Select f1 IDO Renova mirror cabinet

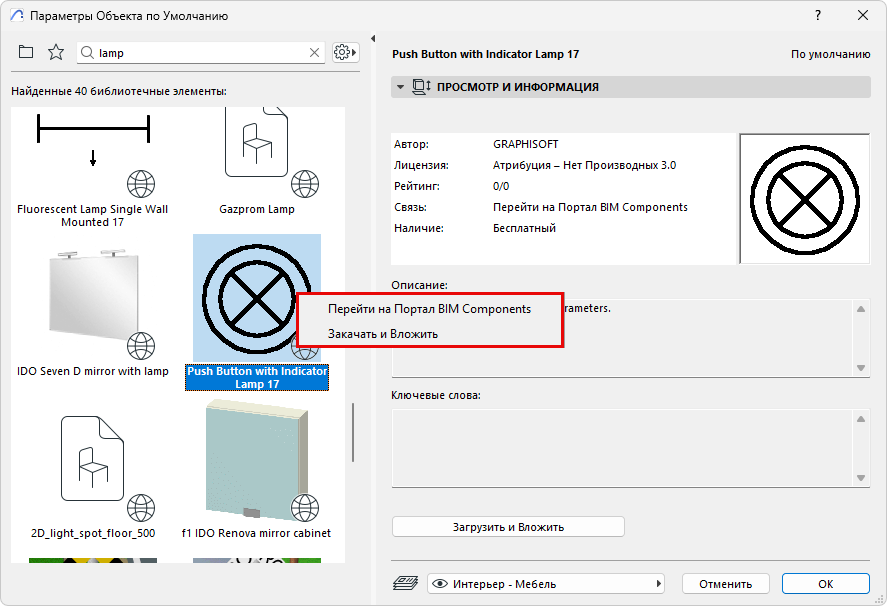[x=256, y=470]
